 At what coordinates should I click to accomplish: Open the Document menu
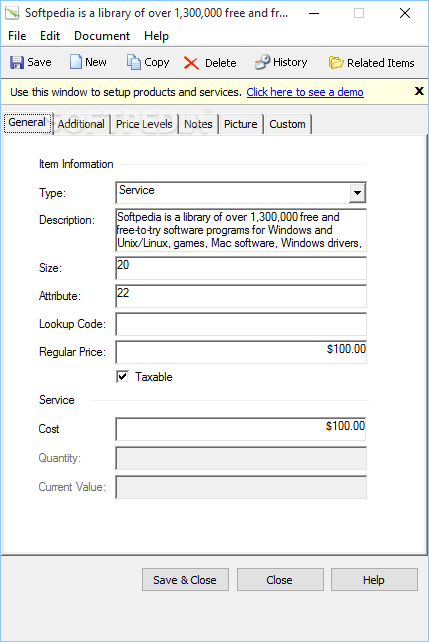coord(102,36)
